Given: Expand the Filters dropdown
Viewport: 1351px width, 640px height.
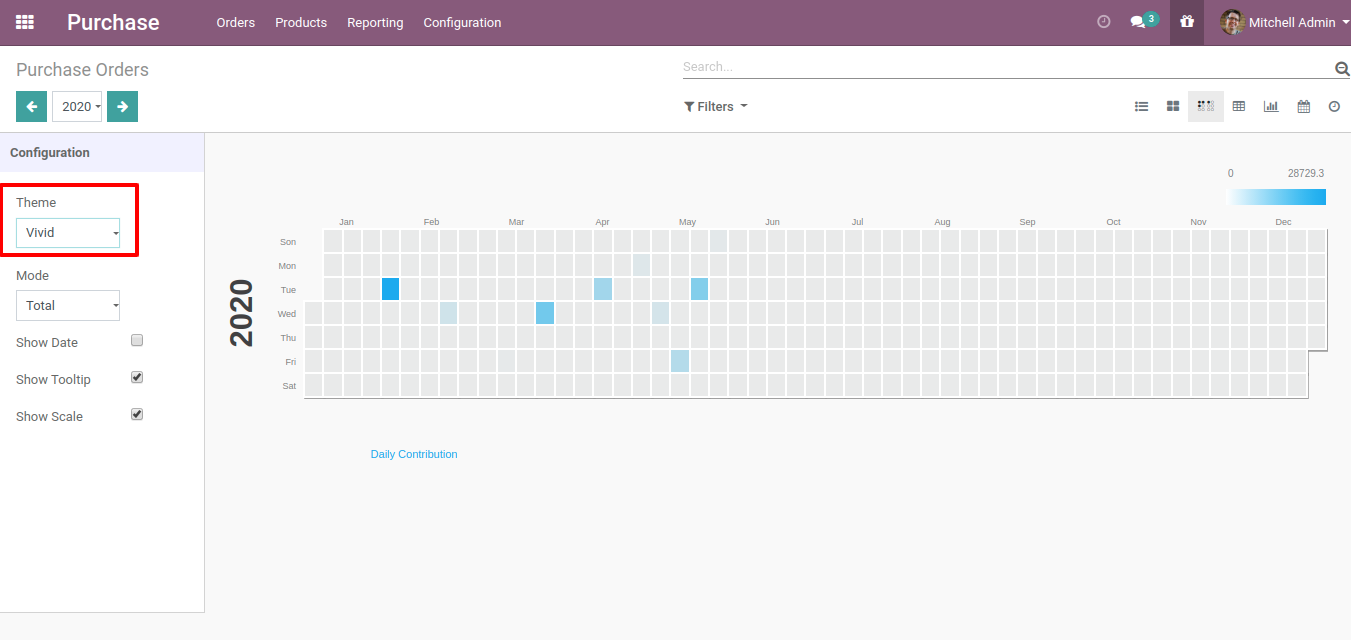Looking at the screenshot, I should tap(715, 106).
